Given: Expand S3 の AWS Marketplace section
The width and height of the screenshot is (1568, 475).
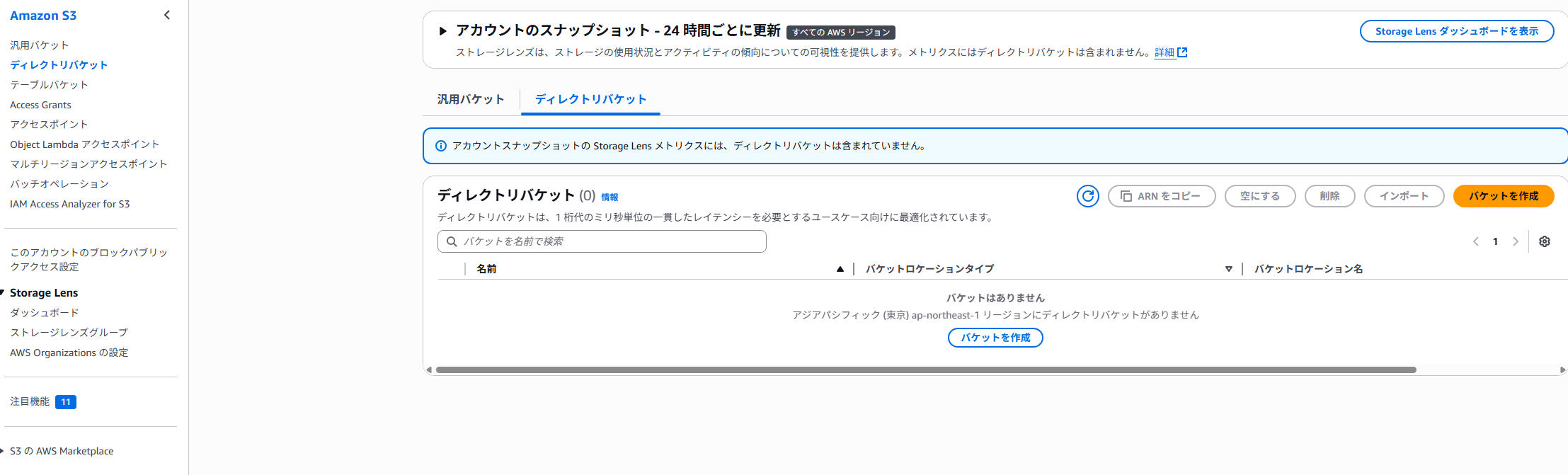Looking at the screenshot, I should tap(2, 451).
